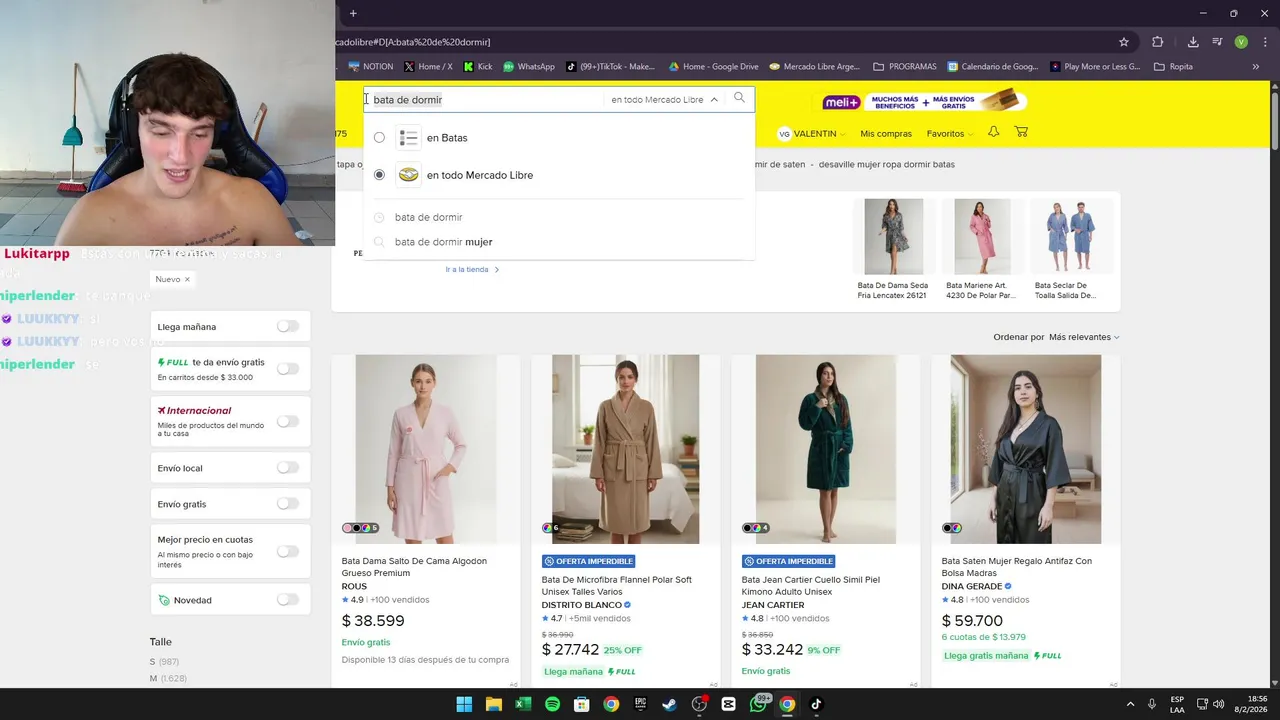Click the "Ir a la tienda" link

tap(472, 269)
